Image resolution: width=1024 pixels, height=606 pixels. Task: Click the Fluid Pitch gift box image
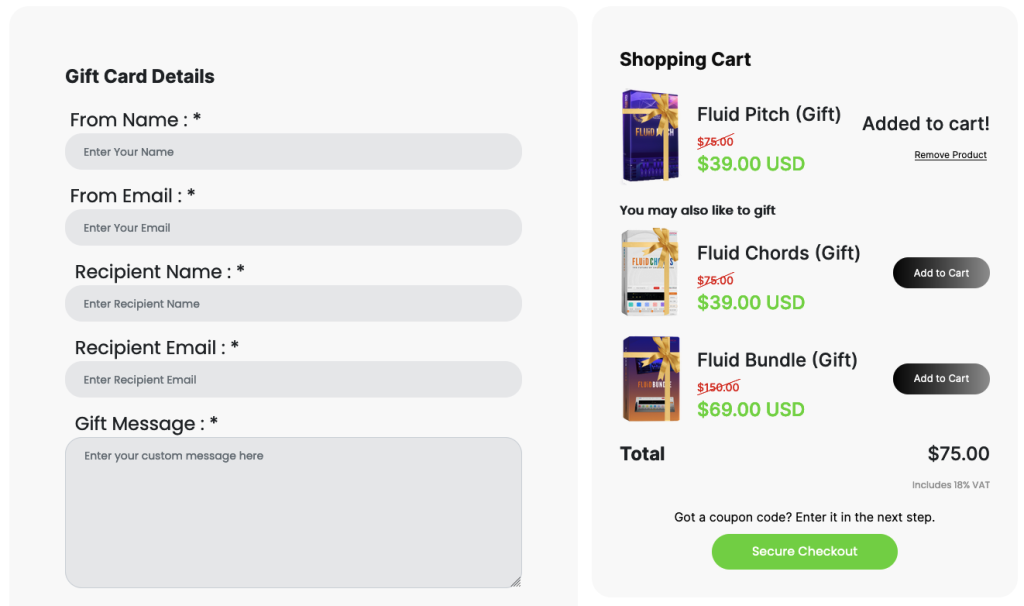(650, 136)
